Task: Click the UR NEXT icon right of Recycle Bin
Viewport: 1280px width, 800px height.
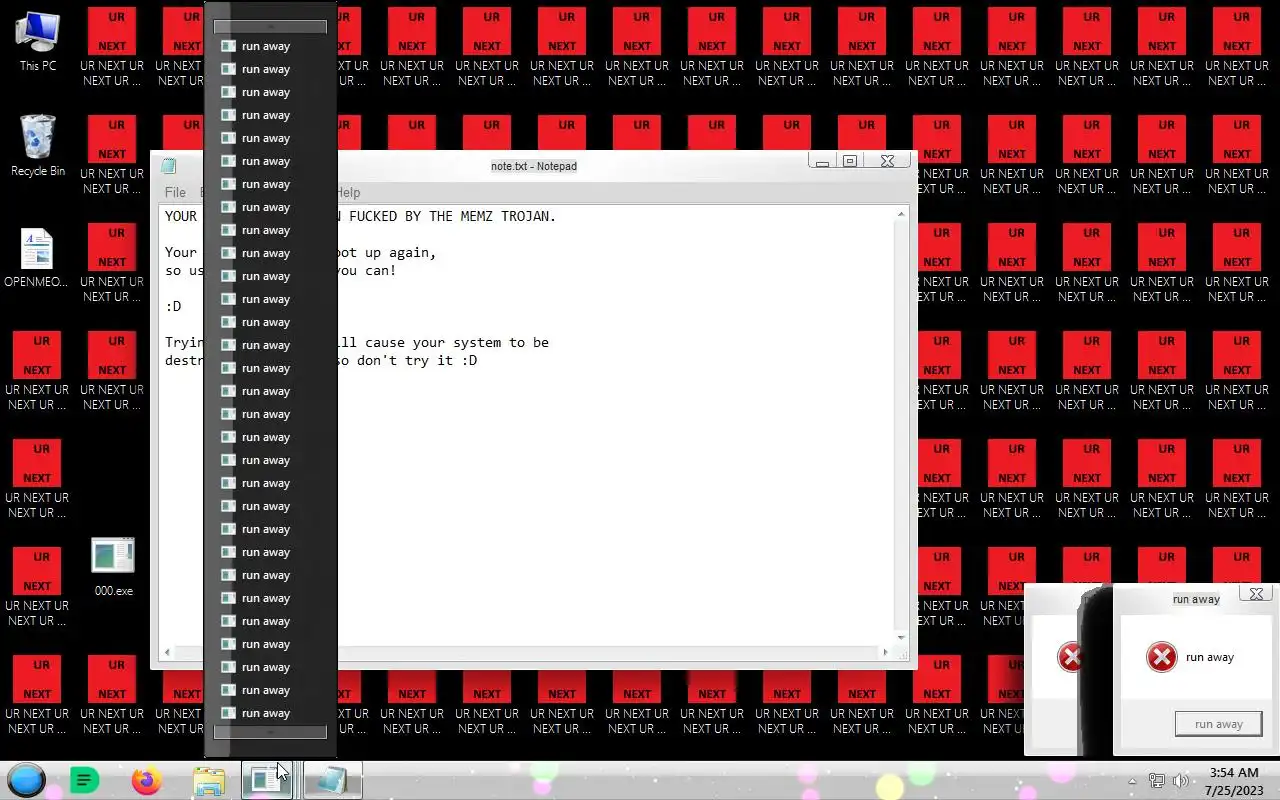Action: coord(112,154)
